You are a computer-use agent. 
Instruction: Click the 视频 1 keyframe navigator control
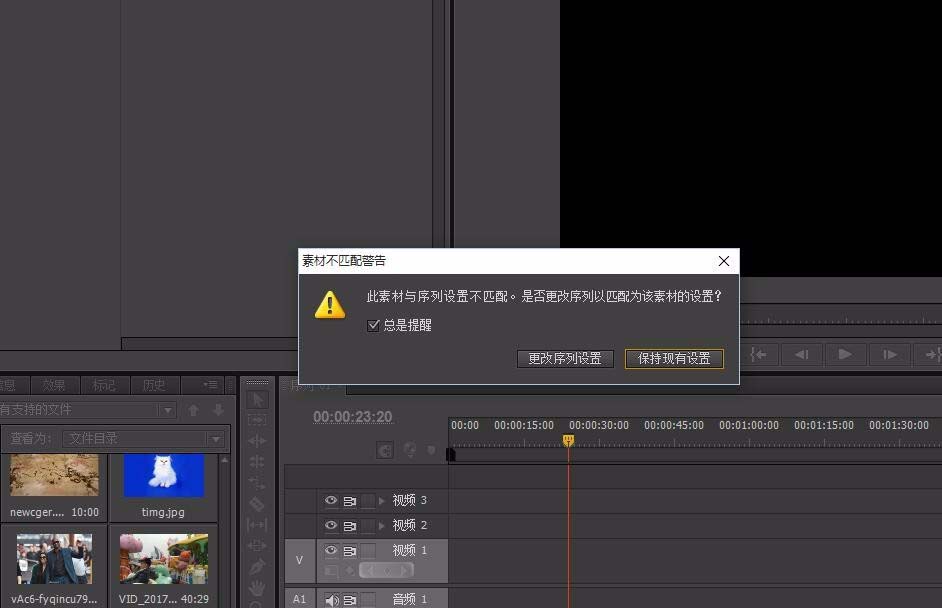[x=387, y=570]
